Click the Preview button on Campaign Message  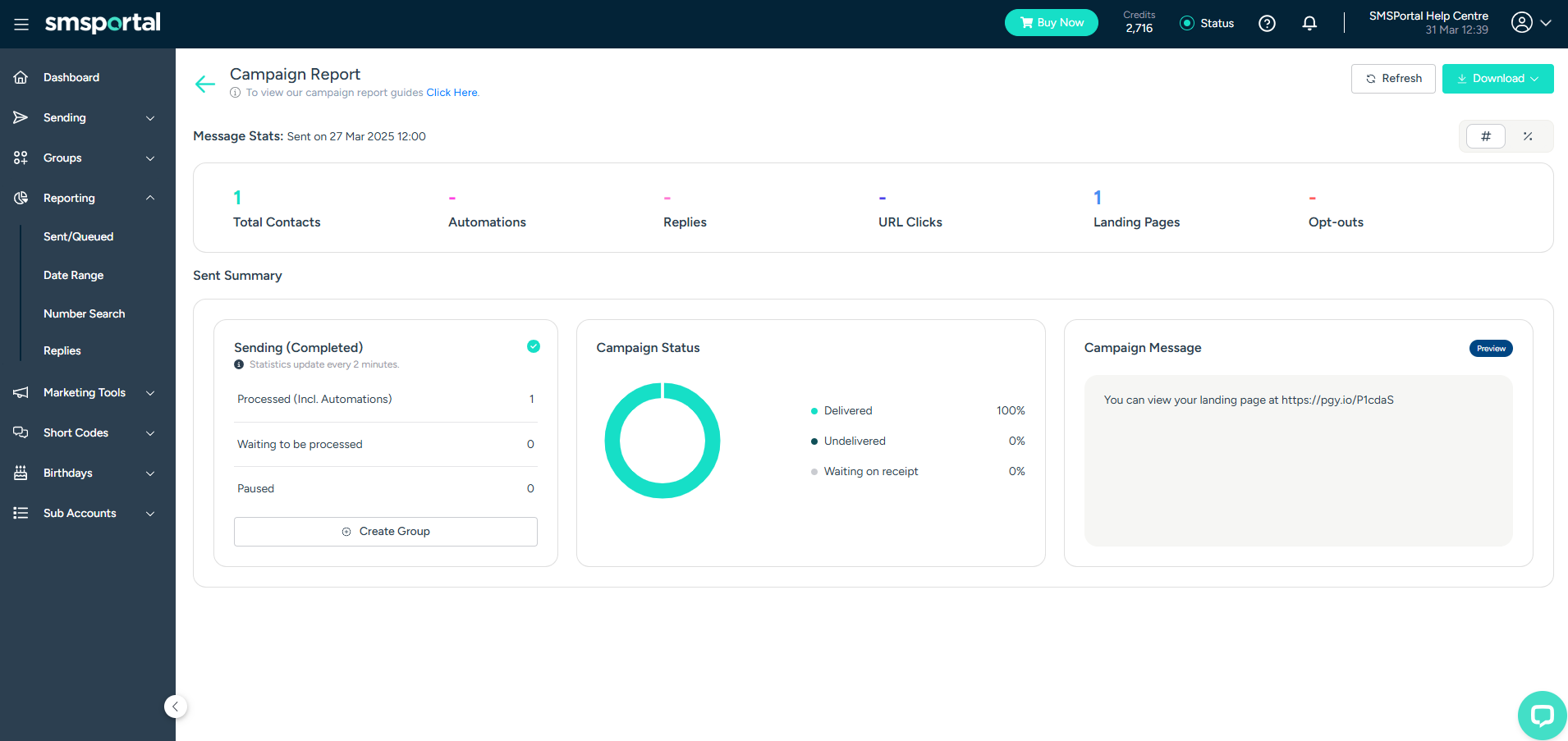click(1491, 348)
